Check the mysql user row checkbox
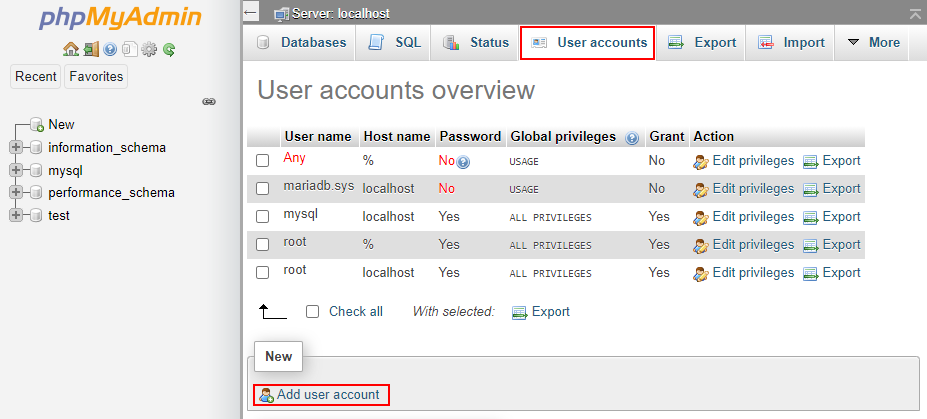The image size is (927, 419). pyautogui.click(x=262, y=217)
